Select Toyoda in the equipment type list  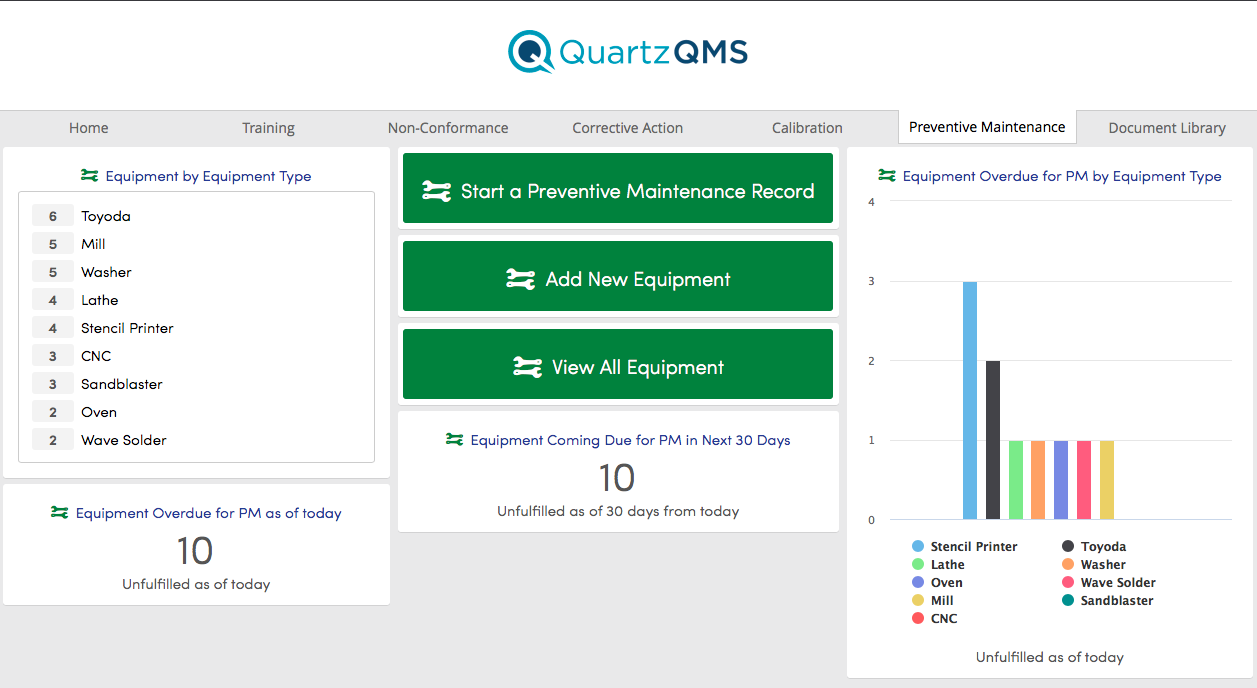click(196, 216)
